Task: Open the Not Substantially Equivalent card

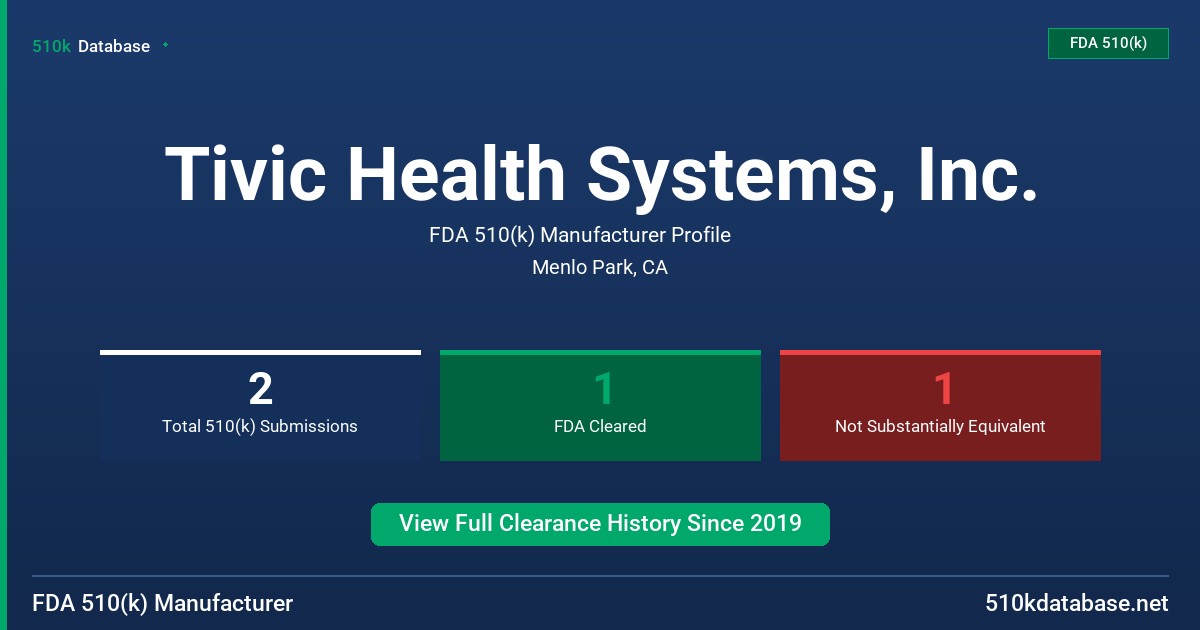Action: 940,405
